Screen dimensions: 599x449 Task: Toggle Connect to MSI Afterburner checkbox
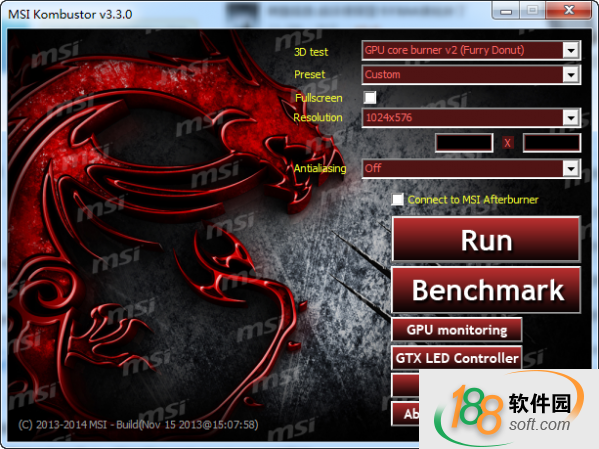(x=397, y=199)
